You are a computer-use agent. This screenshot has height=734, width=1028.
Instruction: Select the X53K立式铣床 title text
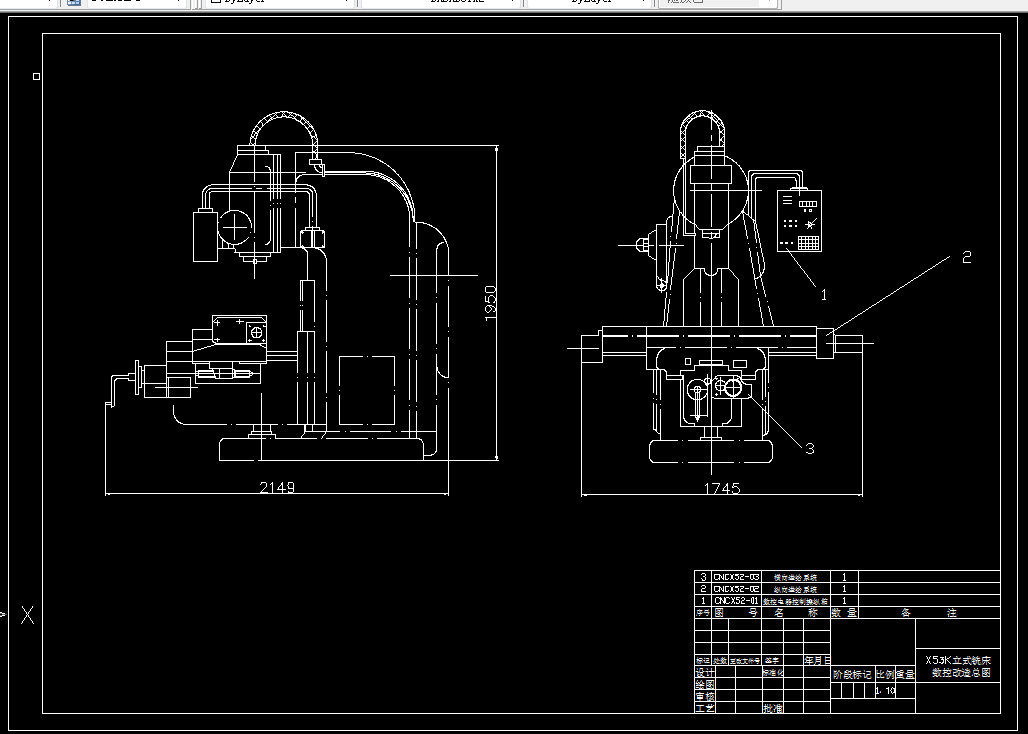[958, 661]
